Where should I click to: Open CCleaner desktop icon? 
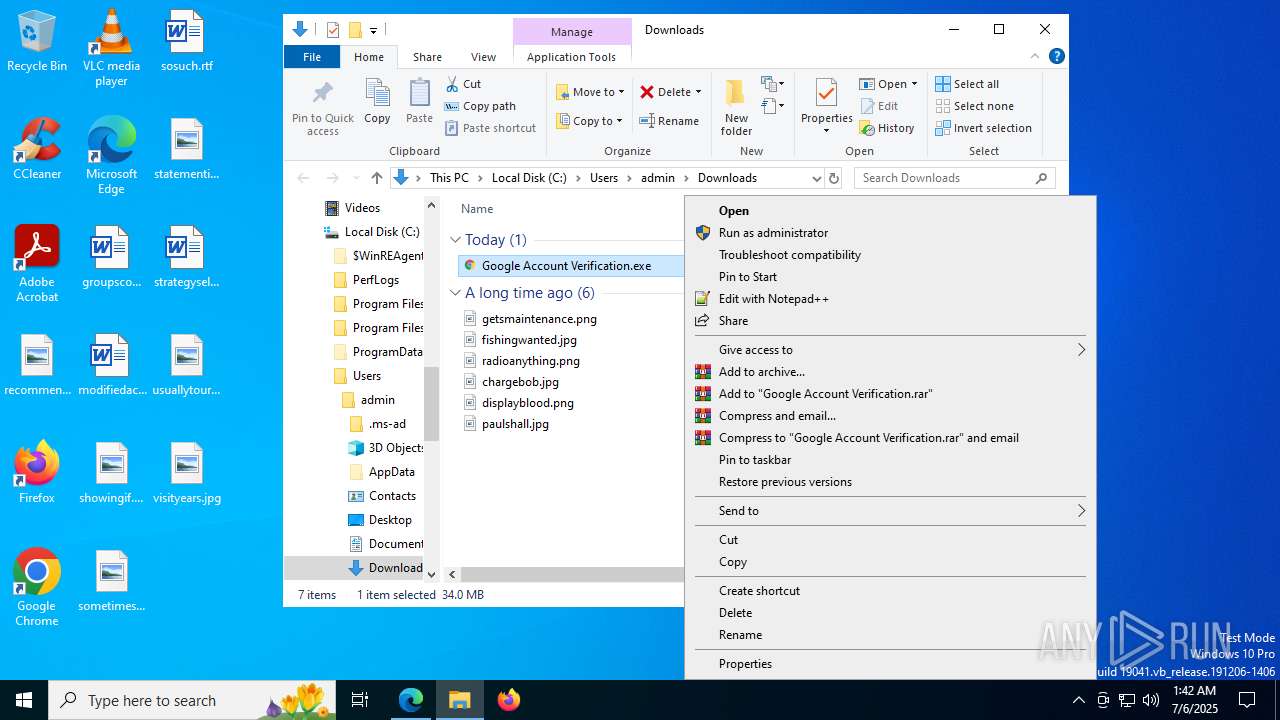click(x=37, y=149)
